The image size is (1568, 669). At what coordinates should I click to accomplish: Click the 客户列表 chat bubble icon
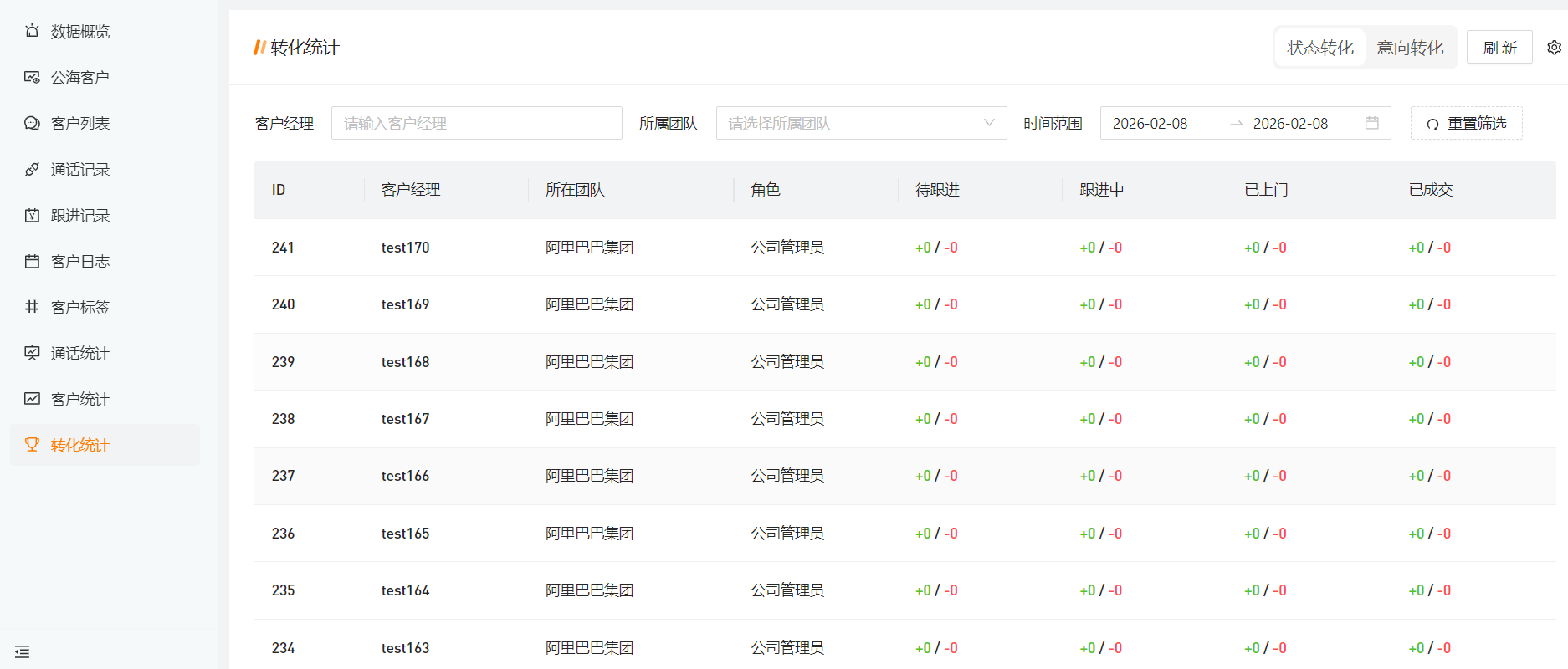click(x=32, y=124)
